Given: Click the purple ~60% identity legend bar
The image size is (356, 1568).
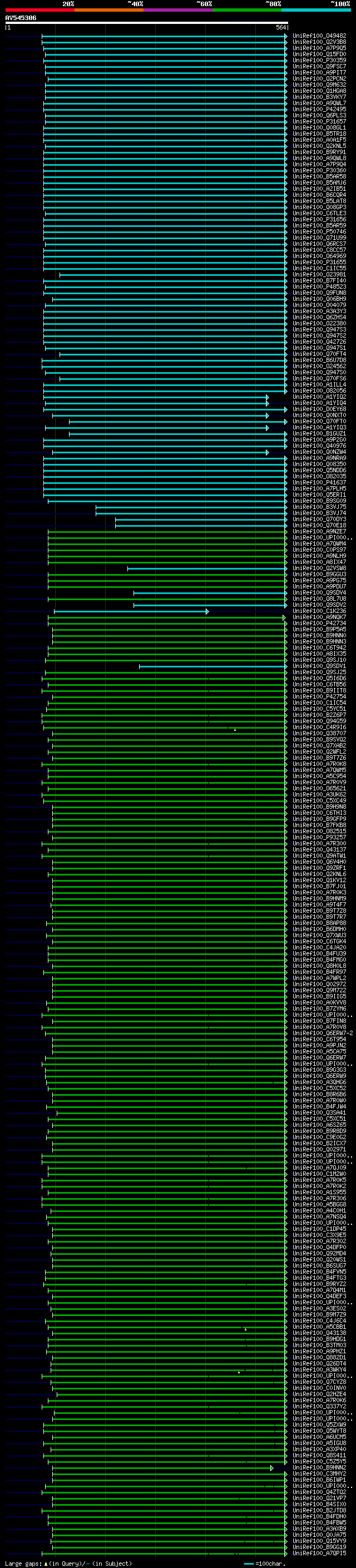Looking at the screenshot, I should pyautogui.click(x=177, y=10).
